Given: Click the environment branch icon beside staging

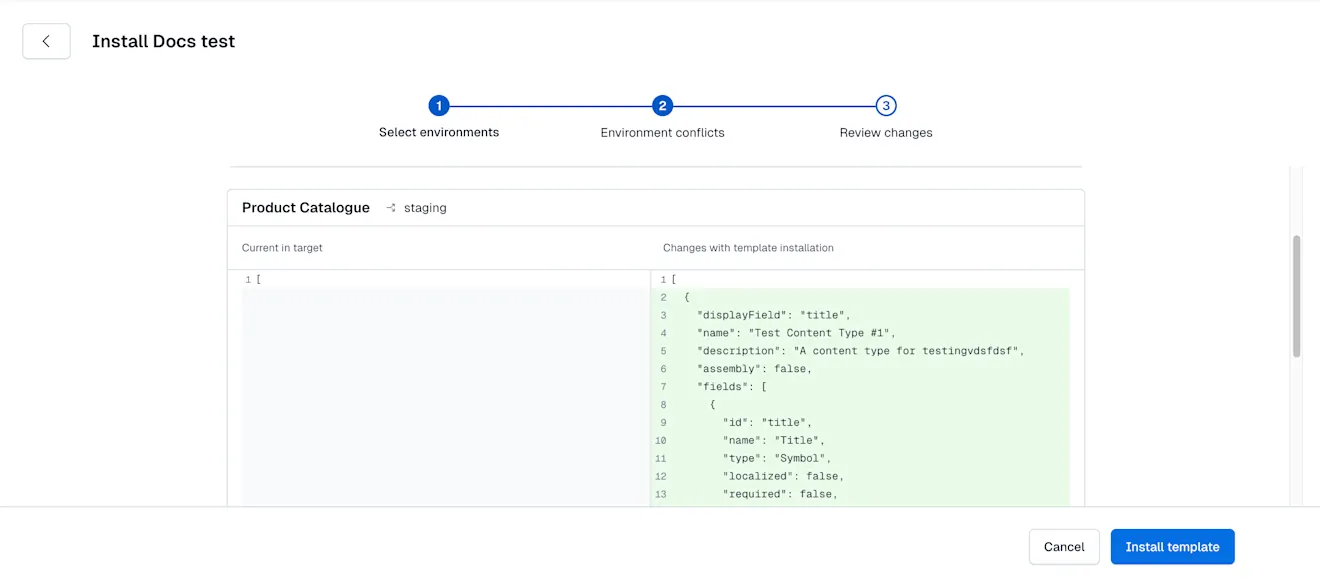Looking at the screenshot, I should tap(390, 207).
